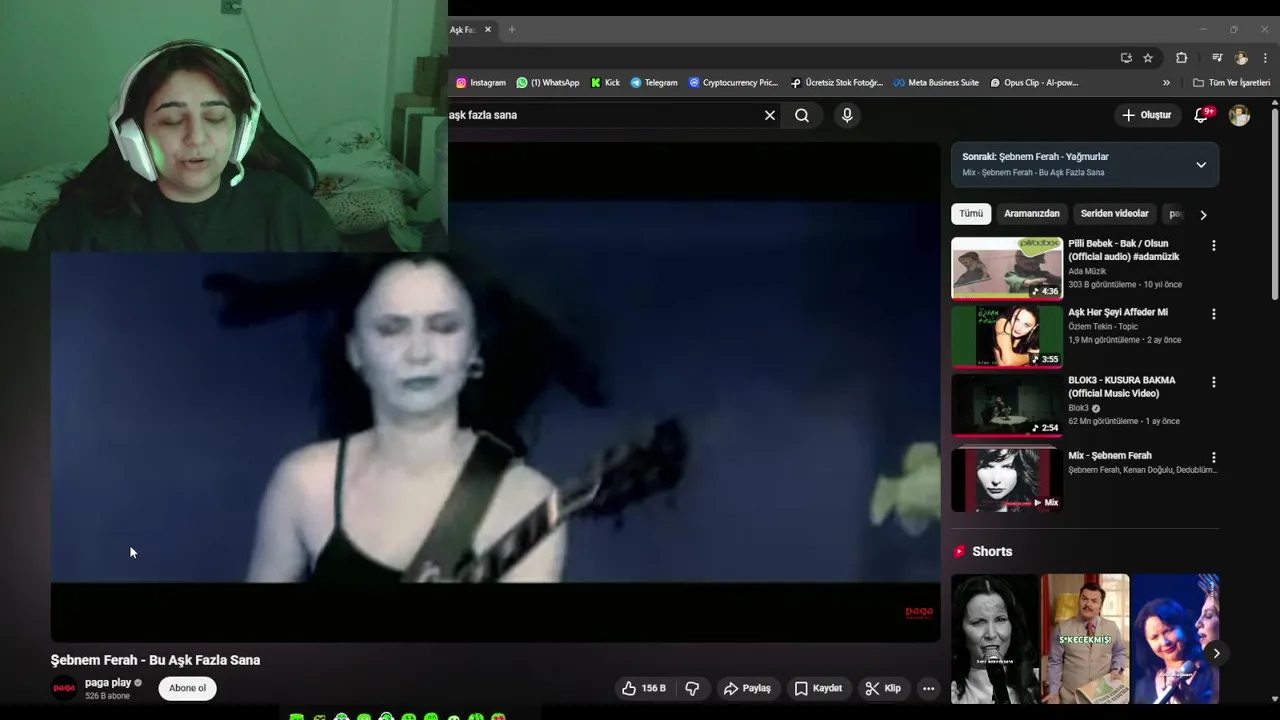Open the S*KECEKMİŞ! short thumbnail
This screenshot has height=720, width=1280.
1085,639
